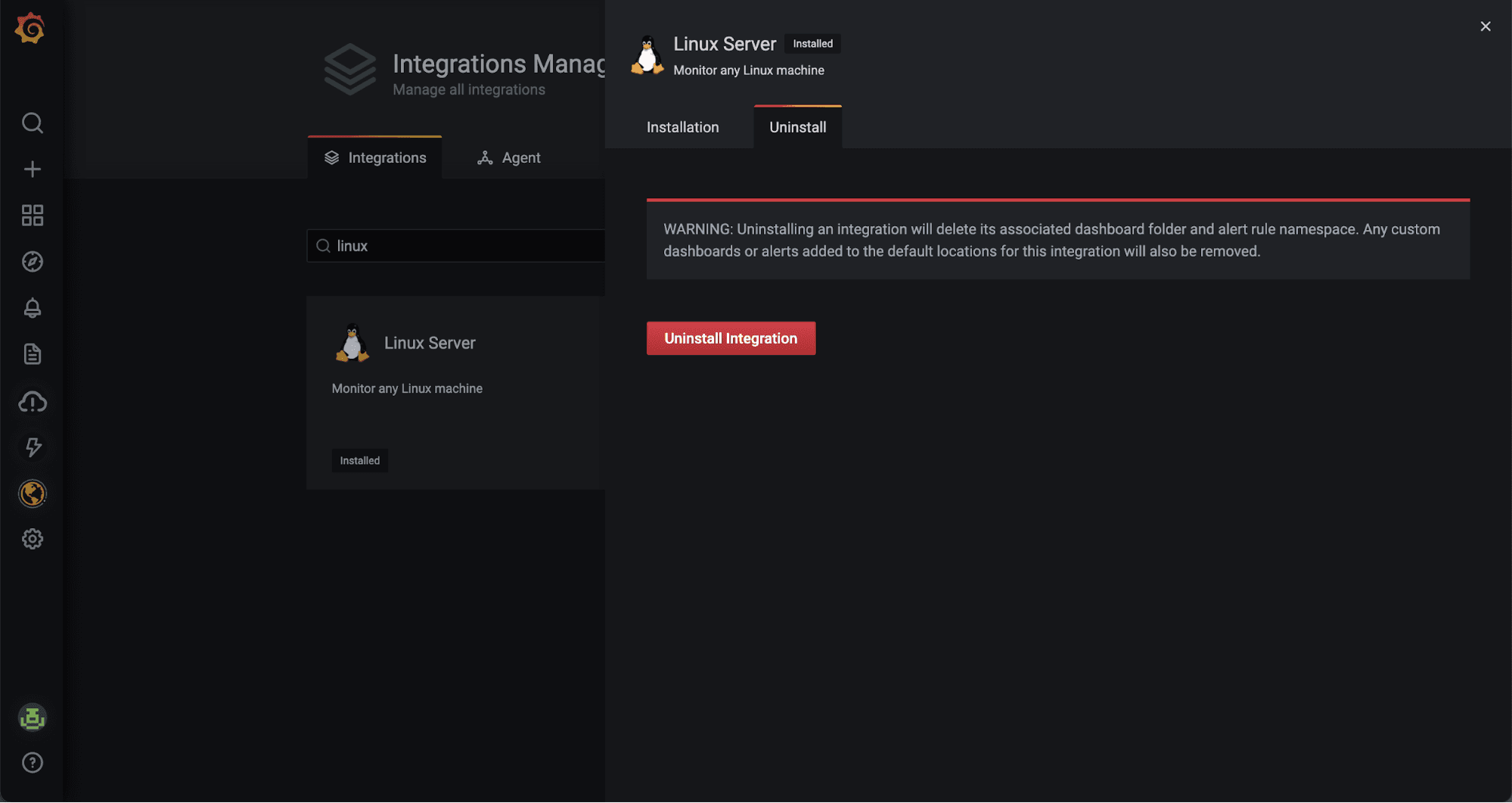Open the Dashboards grid icon
The height and width of the screenshot is (803, 1512).
(32, 215)
